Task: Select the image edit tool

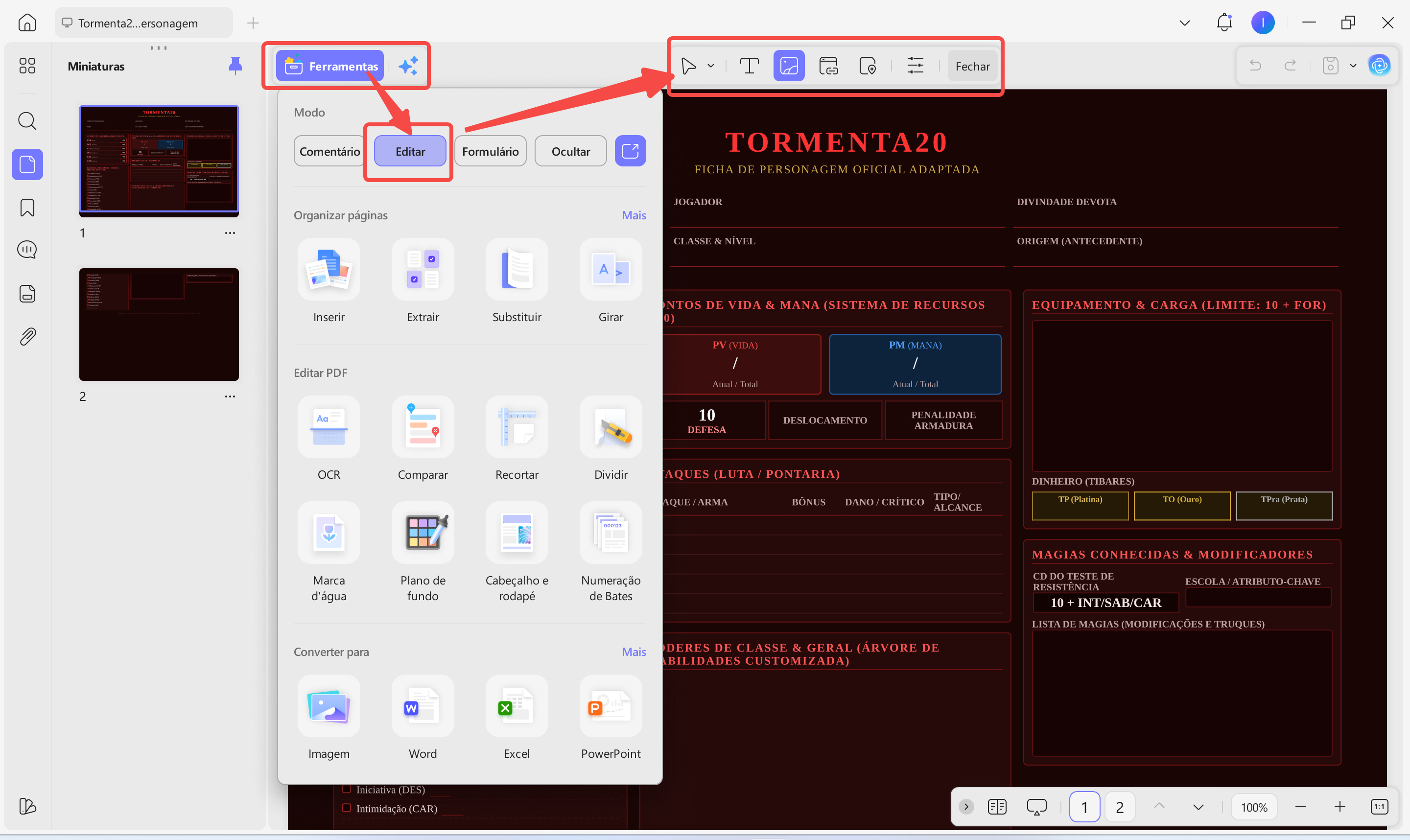Action: (789, 66)
